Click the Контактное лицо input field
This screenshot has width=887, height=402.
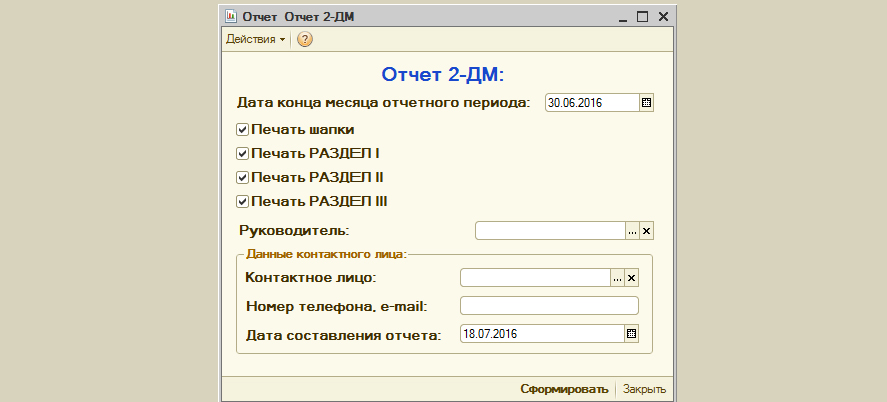[535, 278]
